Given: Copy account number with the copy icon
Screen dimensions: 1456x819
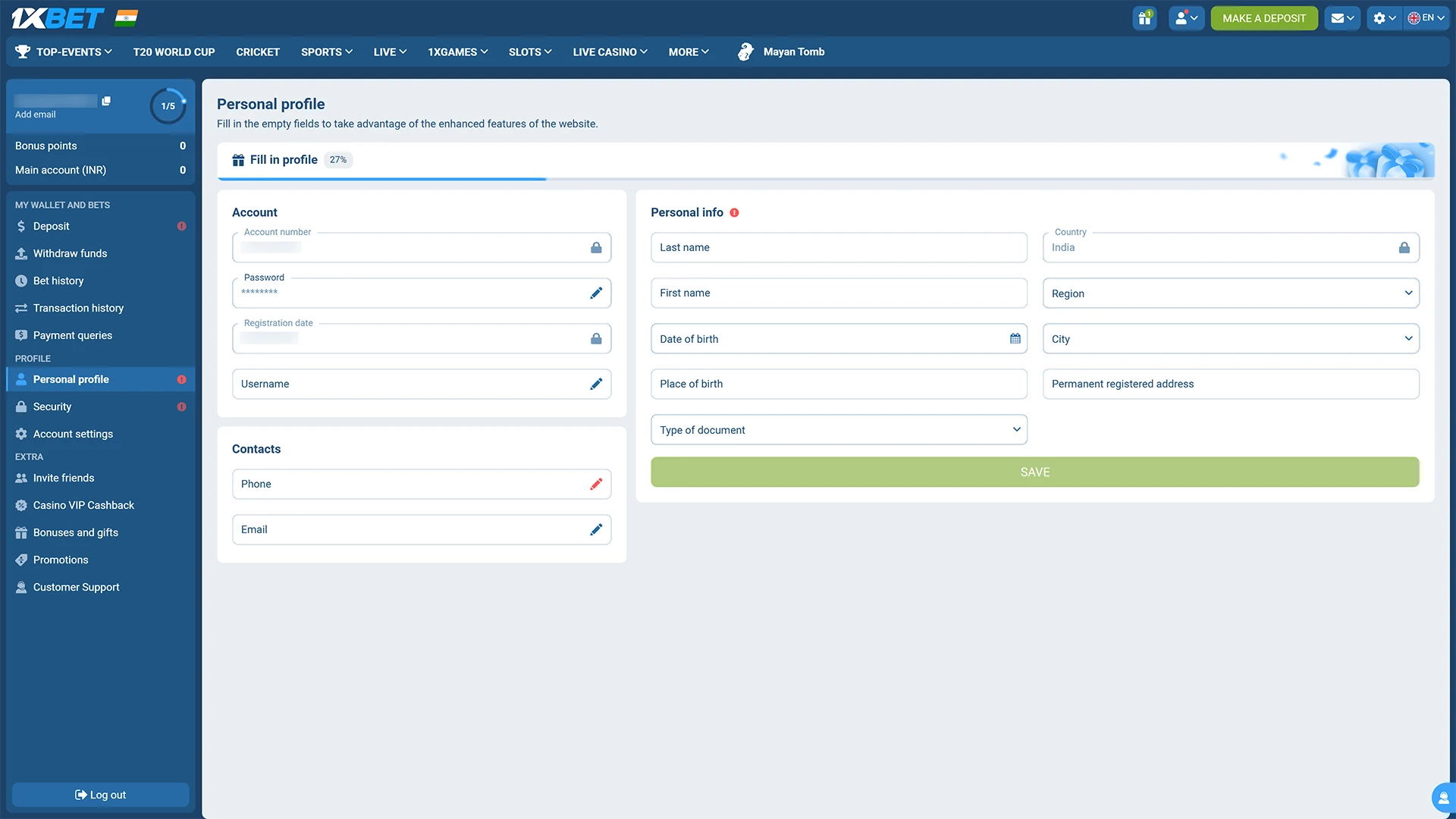Looking at the screenshot, I should pos(105,100).
